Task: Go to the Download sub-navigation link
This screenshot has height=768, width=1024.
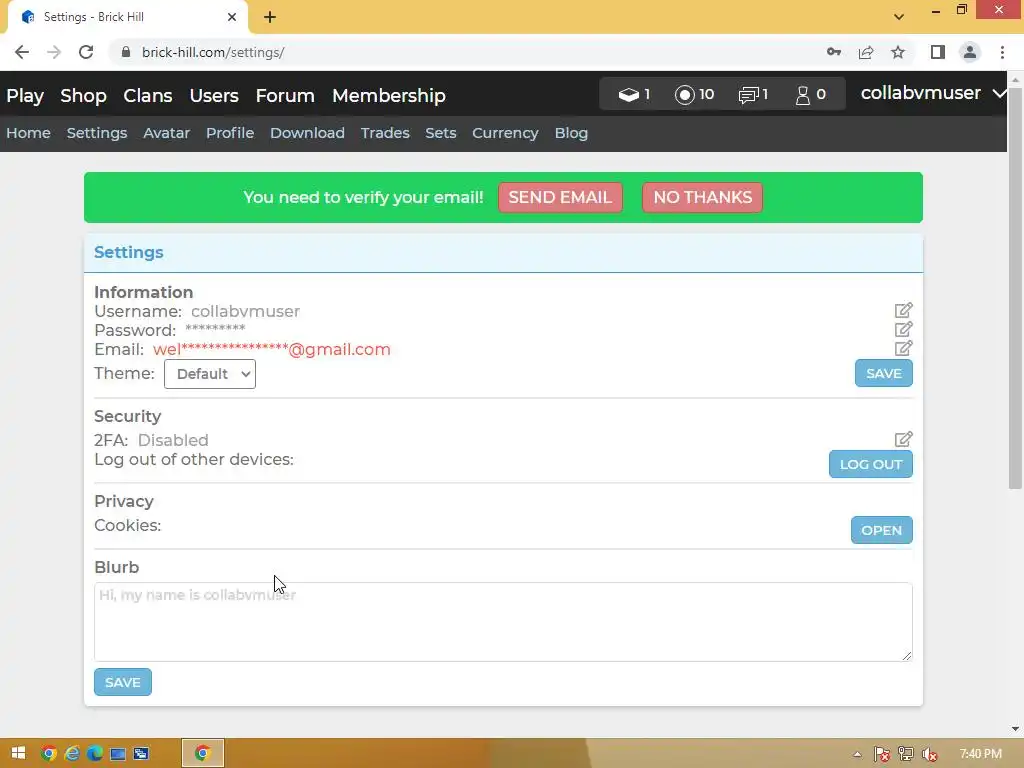Action: [x=307, y=133]
